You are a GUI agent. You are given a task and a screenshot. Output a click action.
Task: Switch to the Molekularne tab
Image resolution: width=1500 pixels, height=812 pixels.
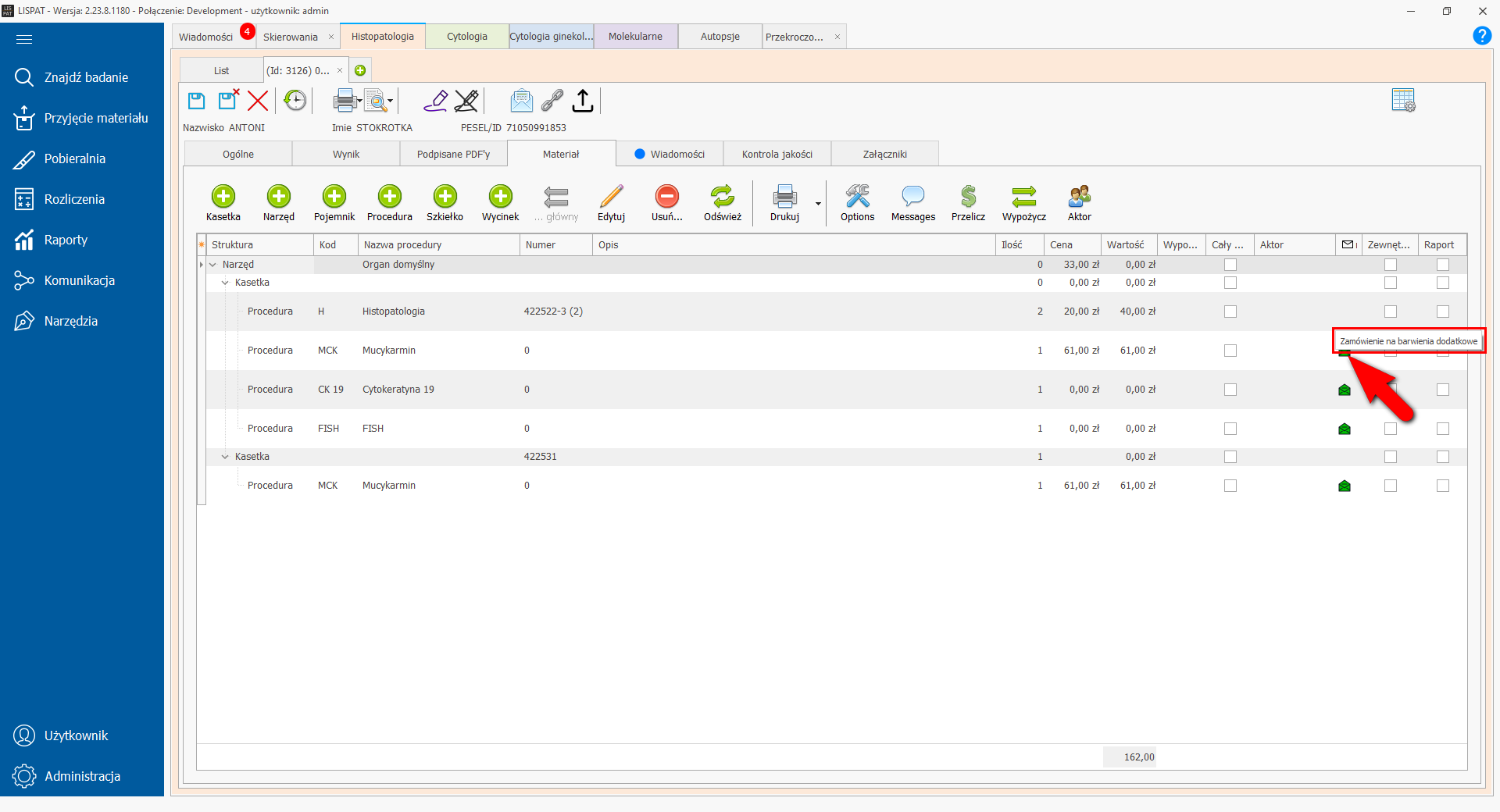tap(635, 37)
